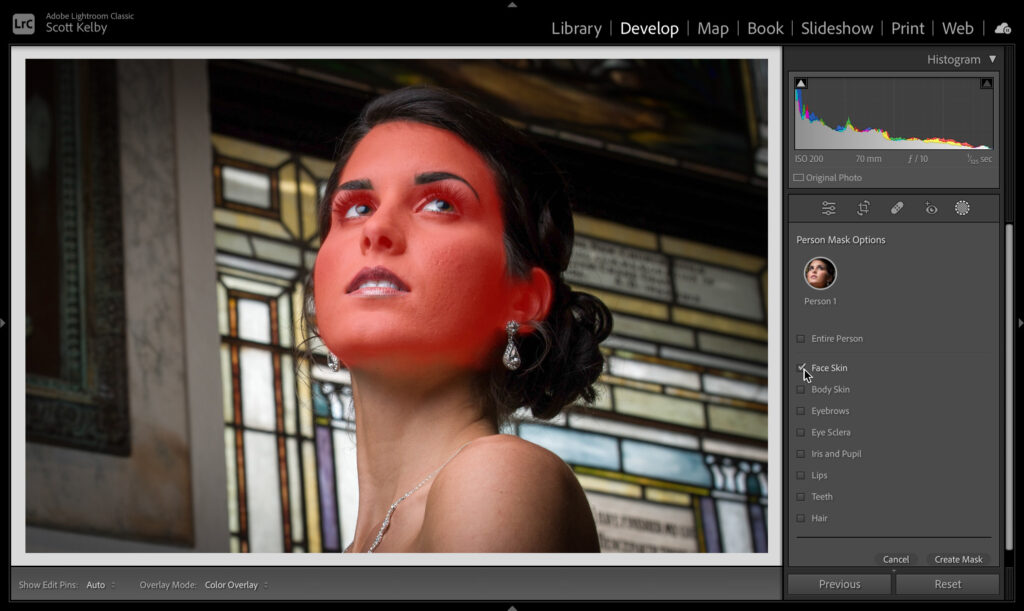Enable the Eye Sclera checkbox
Viewport: 1024px width, 611px height.
point(801,433)
